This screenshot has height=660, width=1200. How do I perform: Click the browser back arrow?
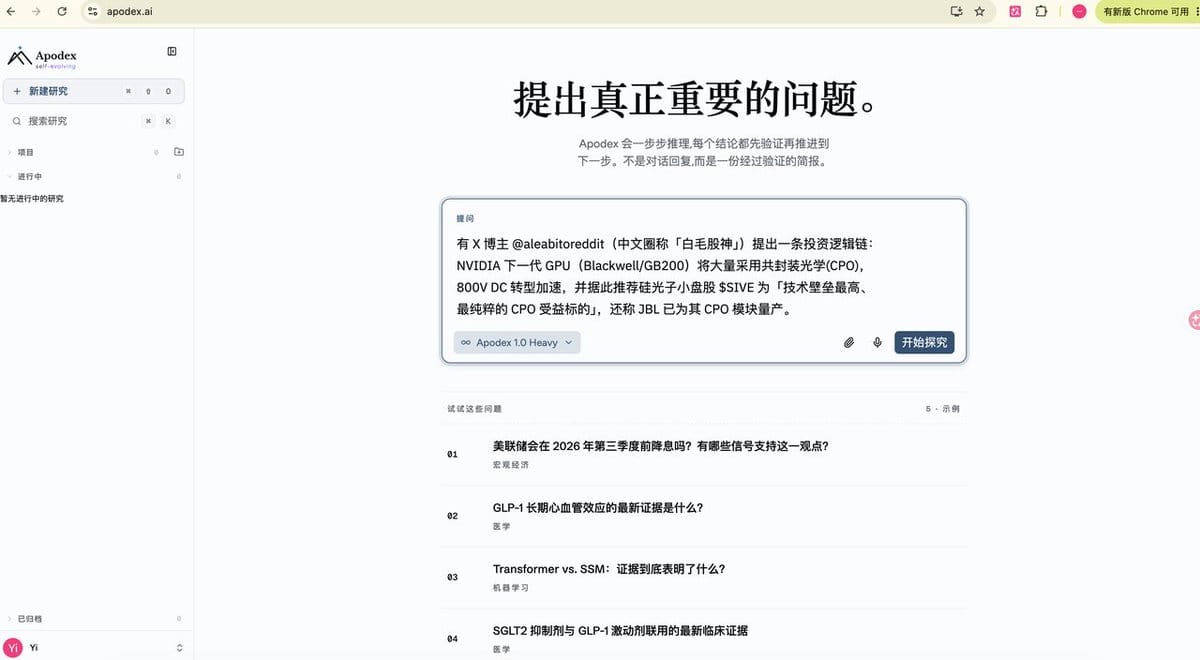coord(11,11)
